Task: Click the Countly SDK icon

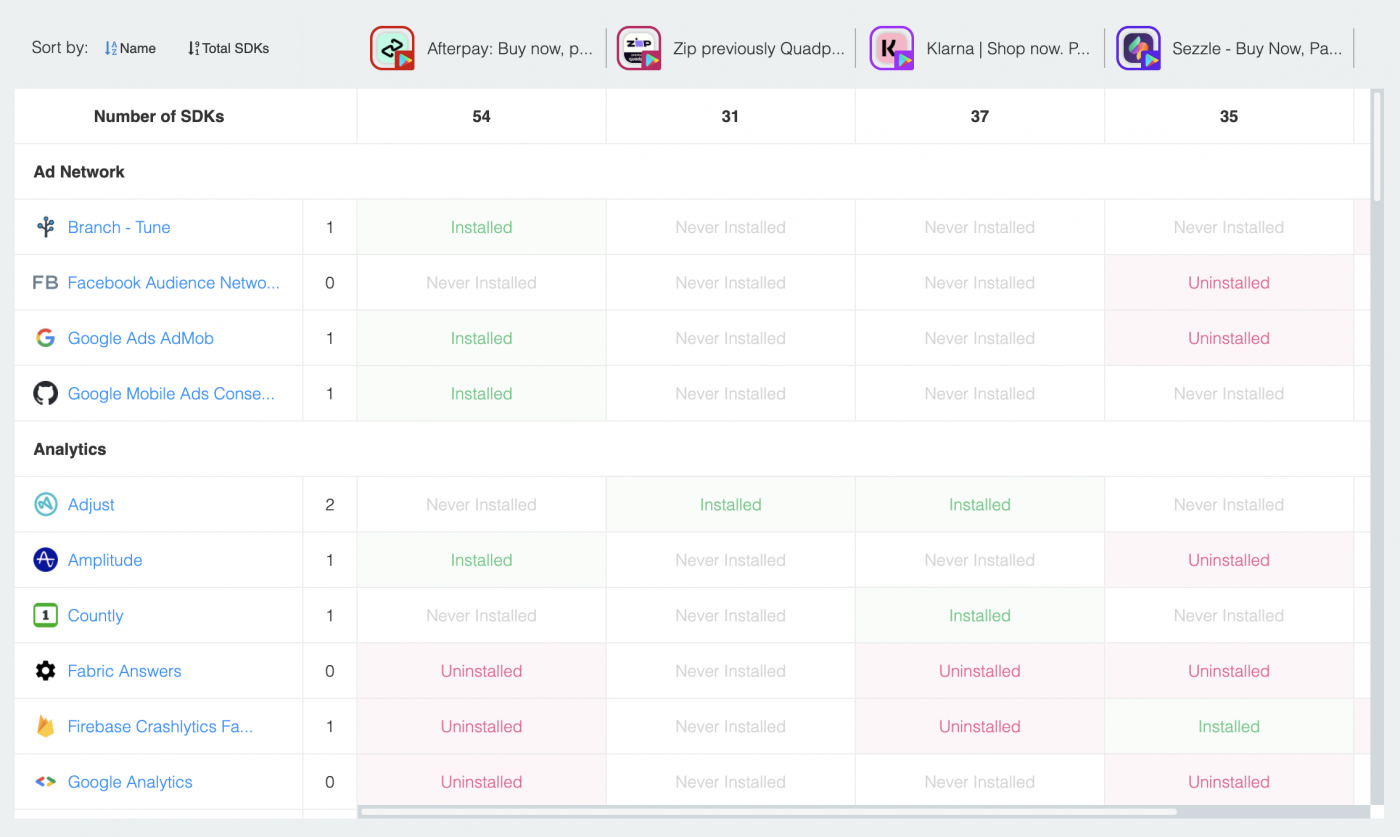Action: [x=46, y=616]
